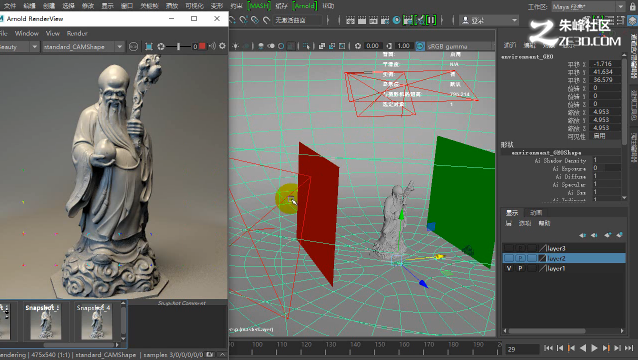The width and height of the screenshot is (638, 360).
Task: Click the viewport gear exposure icon
Action: pyautogui.click(x=358, y=46)
